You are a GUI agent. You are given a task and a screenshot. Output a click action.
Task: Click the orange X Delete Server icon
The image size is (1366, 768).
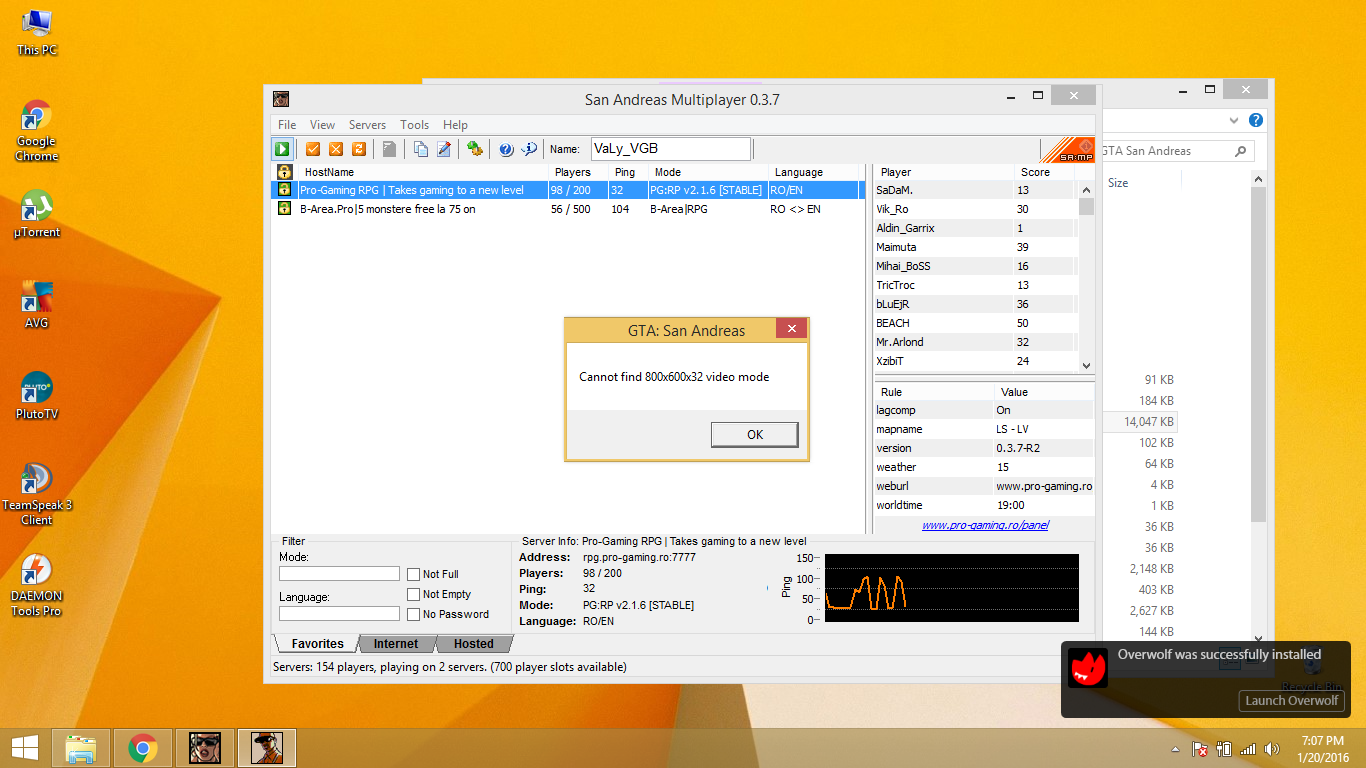tap(336, 149)
